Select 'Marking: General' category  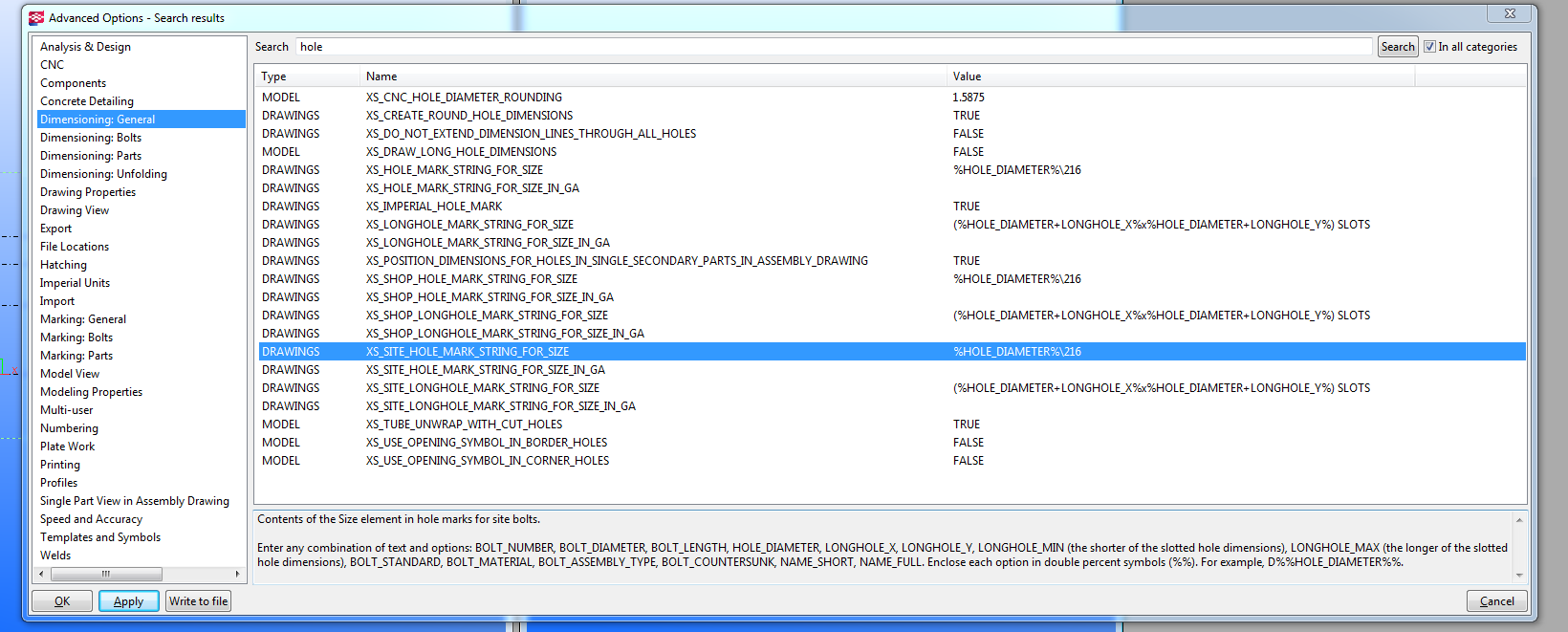[x=83, y=319]
